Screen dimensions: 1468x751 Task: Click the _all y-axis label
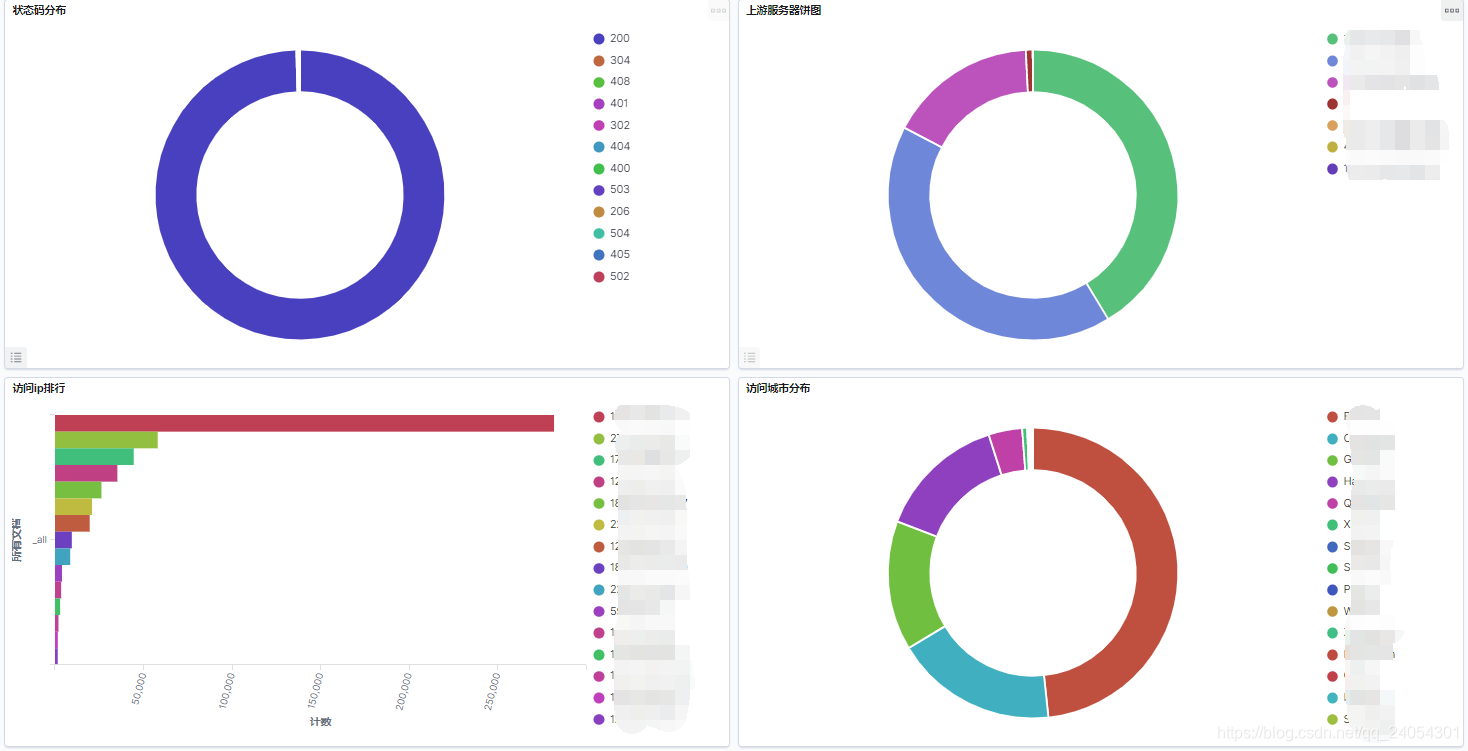click(x=39, y=540)
